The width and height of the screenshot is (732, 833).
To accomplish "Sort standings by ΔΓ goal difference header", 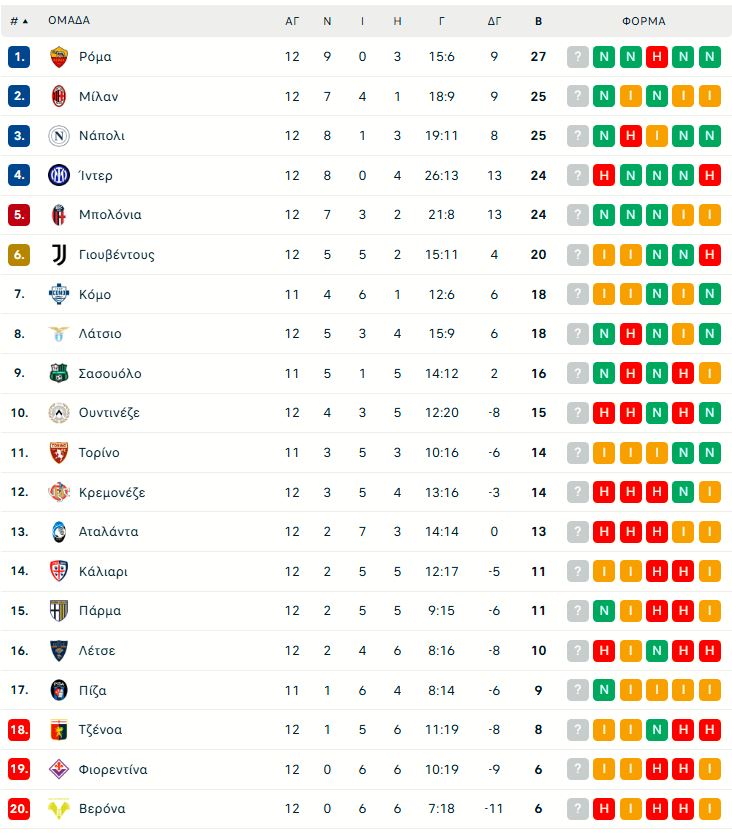I will click(494, 20).
